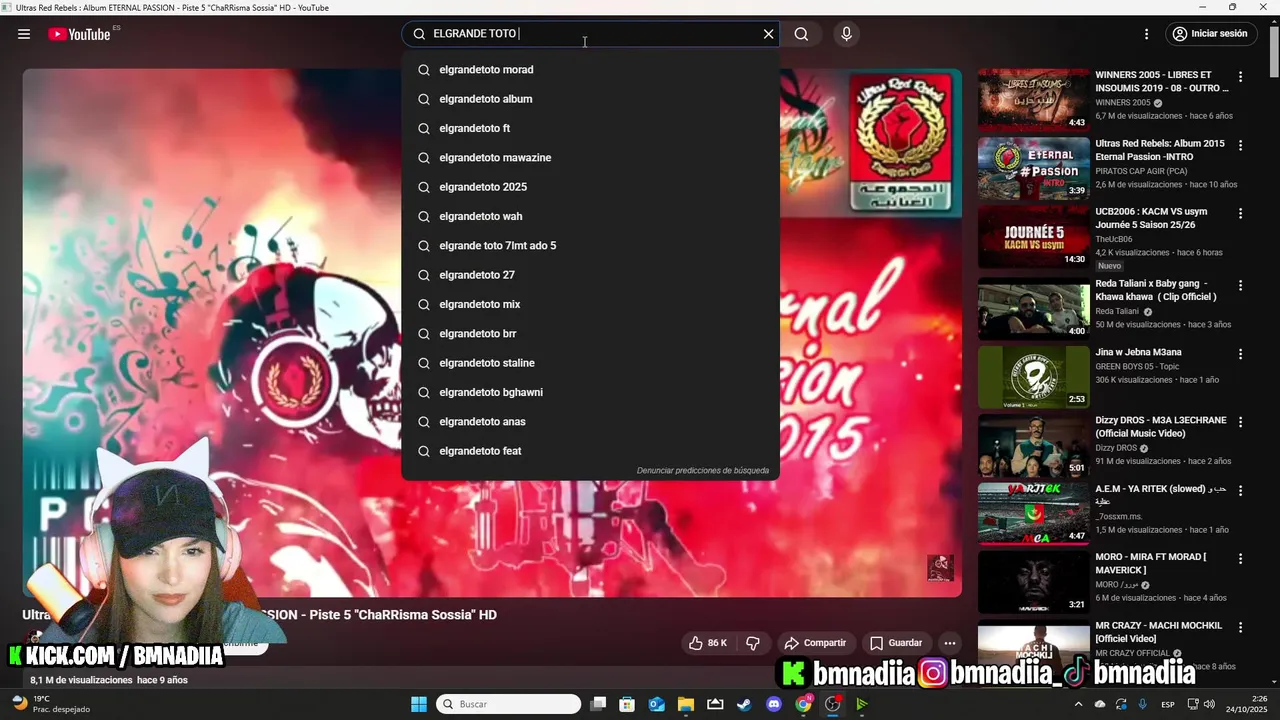Click the taskbar Buscar search box

508,704
